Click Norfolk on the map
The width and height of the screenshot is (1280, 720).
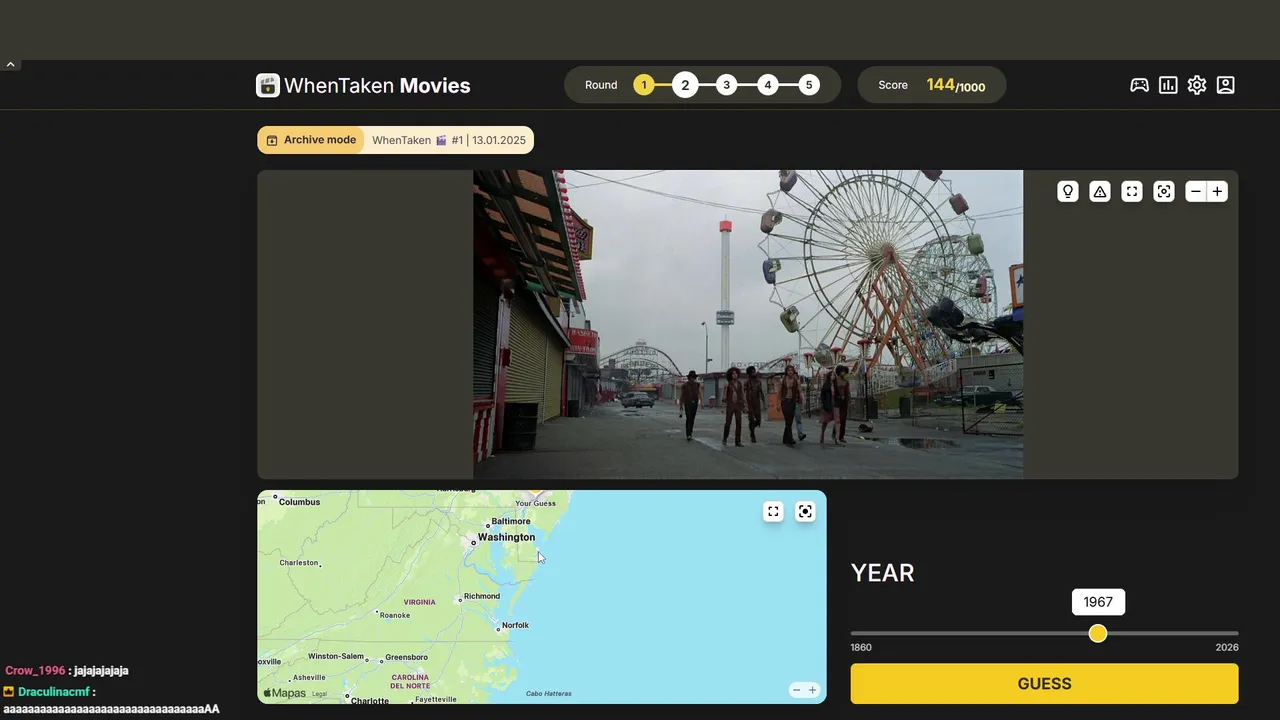[515, 625]
